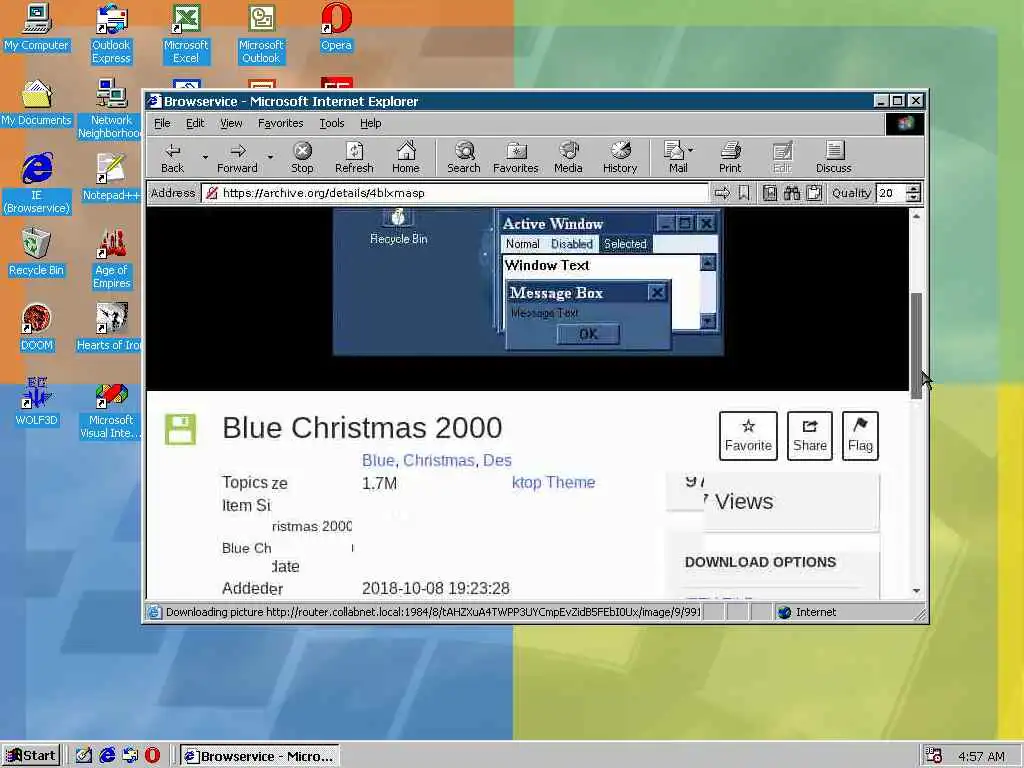1024x768 pixels.
Task: Click the Favorite star button on page
Action: [x=748, y=436]
